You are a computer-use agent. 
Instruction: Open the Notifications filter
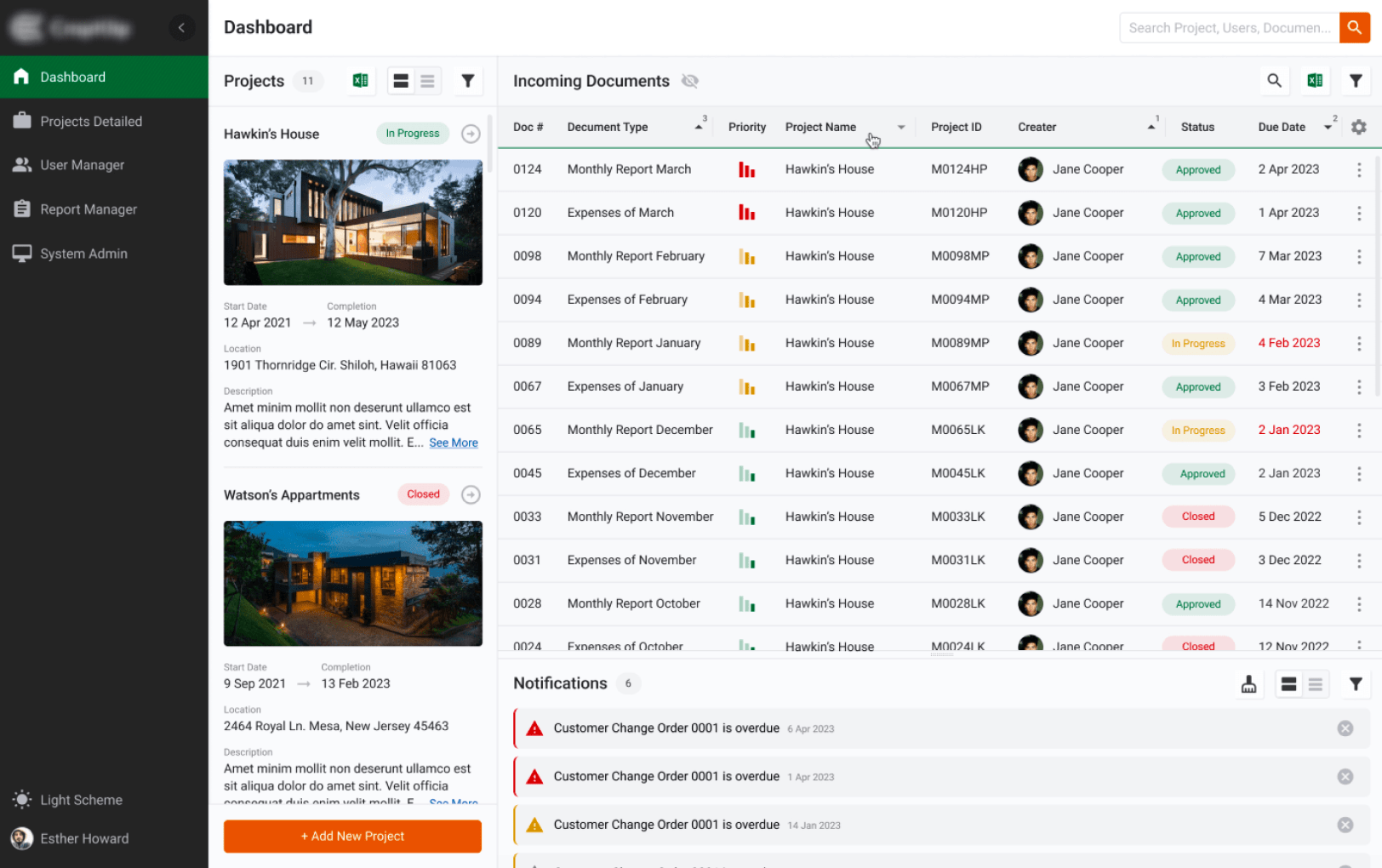point(1356,683)
